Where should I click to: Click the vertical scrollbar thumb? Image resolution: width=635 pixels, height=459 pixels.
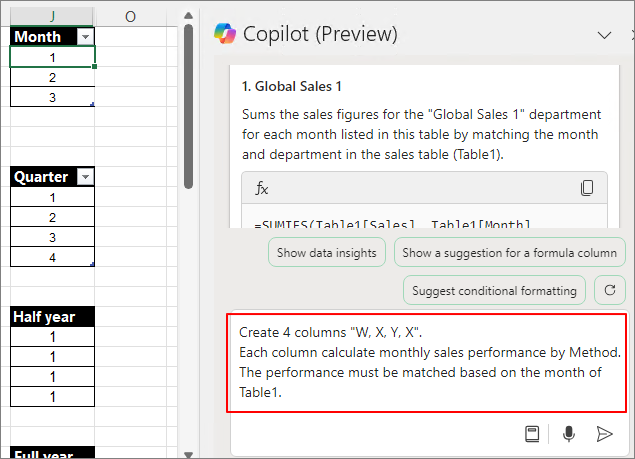(x=188, y=107)
